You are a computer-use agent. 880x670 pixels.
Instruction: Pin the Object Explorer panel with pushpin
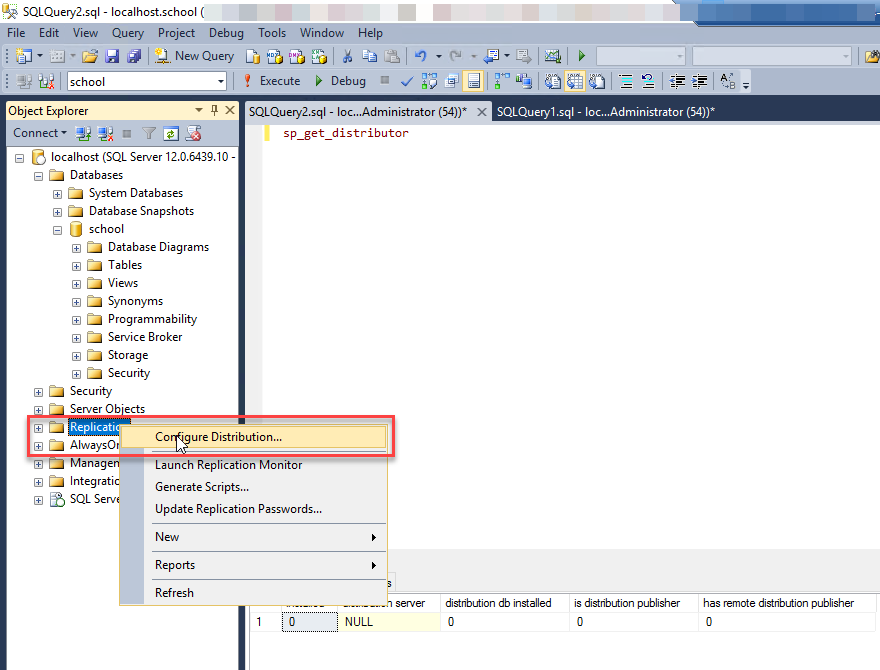[214, 111]
